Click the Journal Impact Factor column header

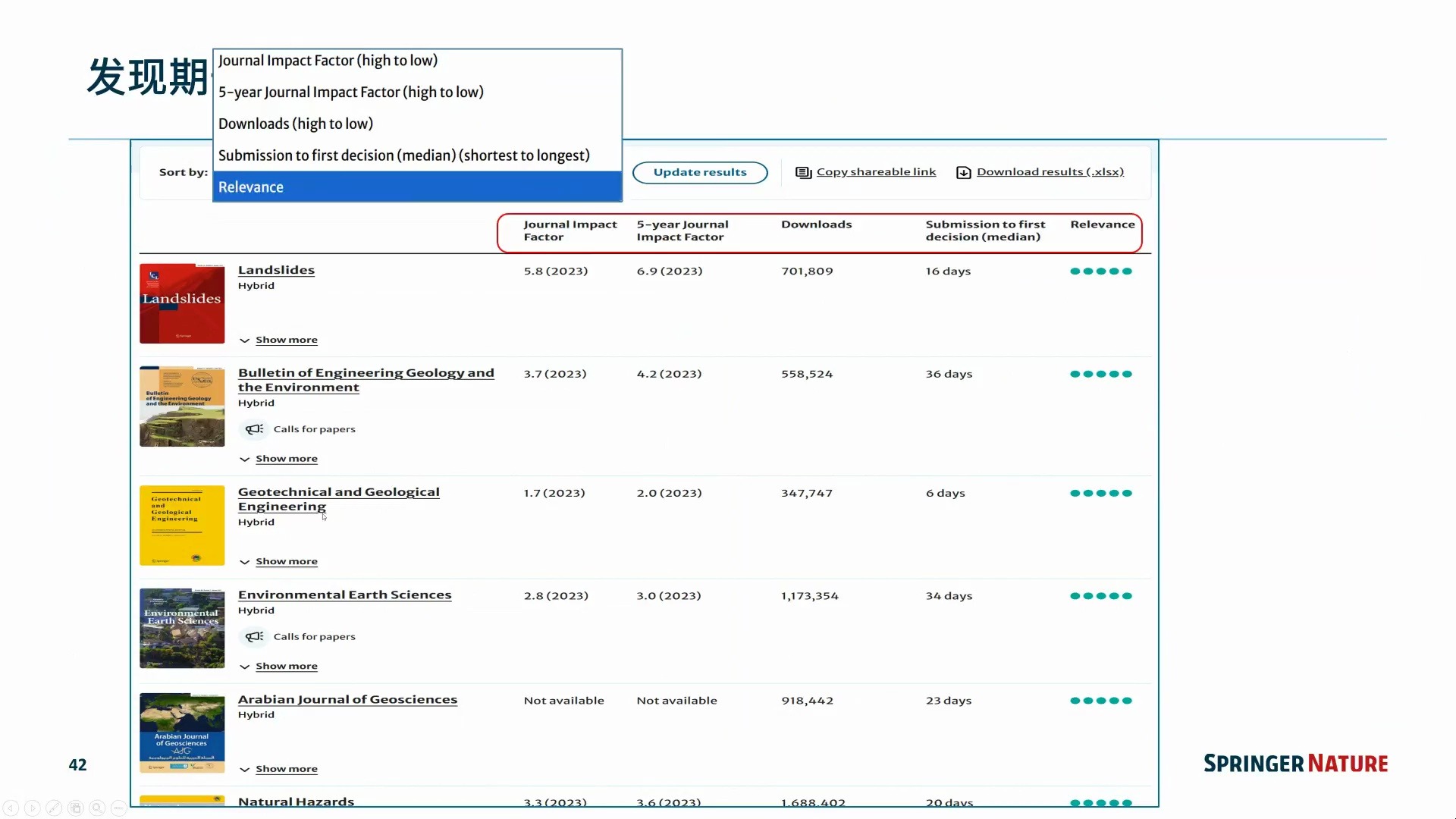pos(570,231)
